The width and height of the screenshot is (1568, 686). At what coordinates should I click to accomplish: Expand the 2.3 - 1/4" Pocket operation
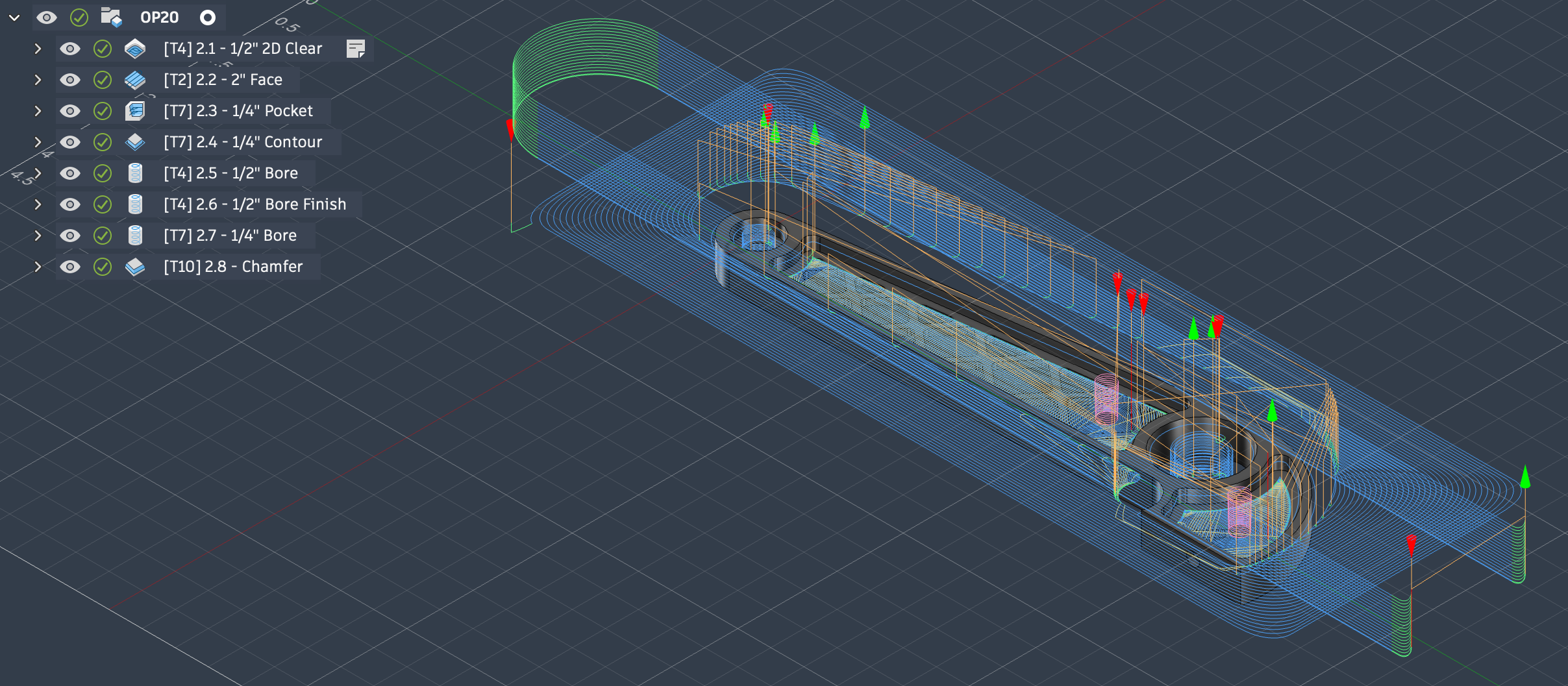tap(38, 111)
